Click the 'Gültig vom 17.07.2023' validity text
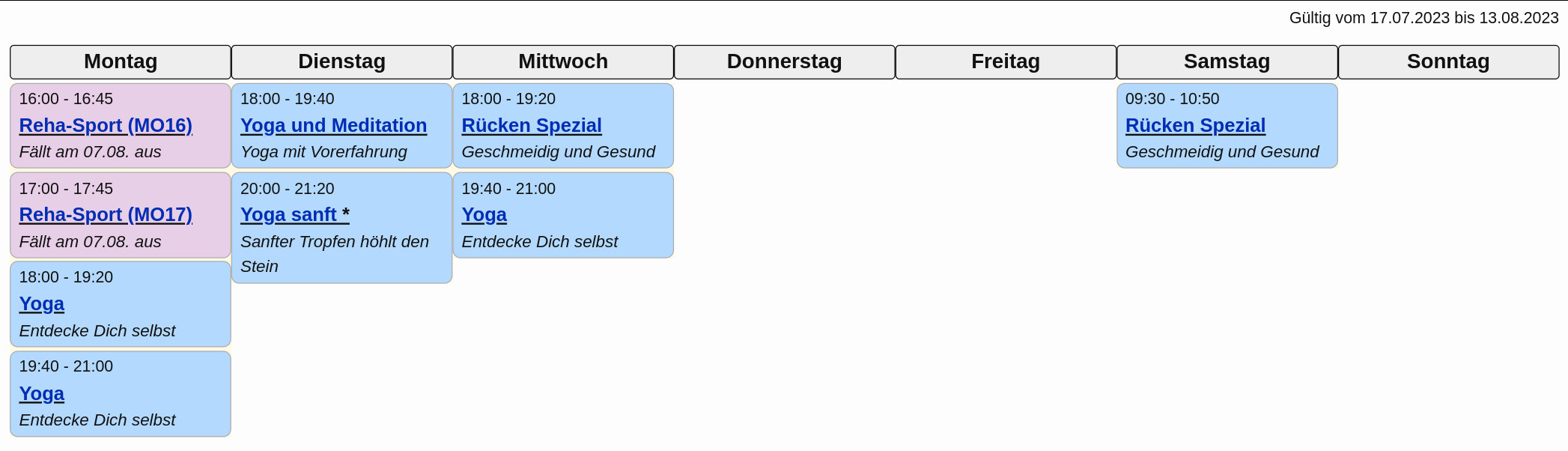Image resolution: width=1568 pixels, height=451 pixels. [1423, 18]
